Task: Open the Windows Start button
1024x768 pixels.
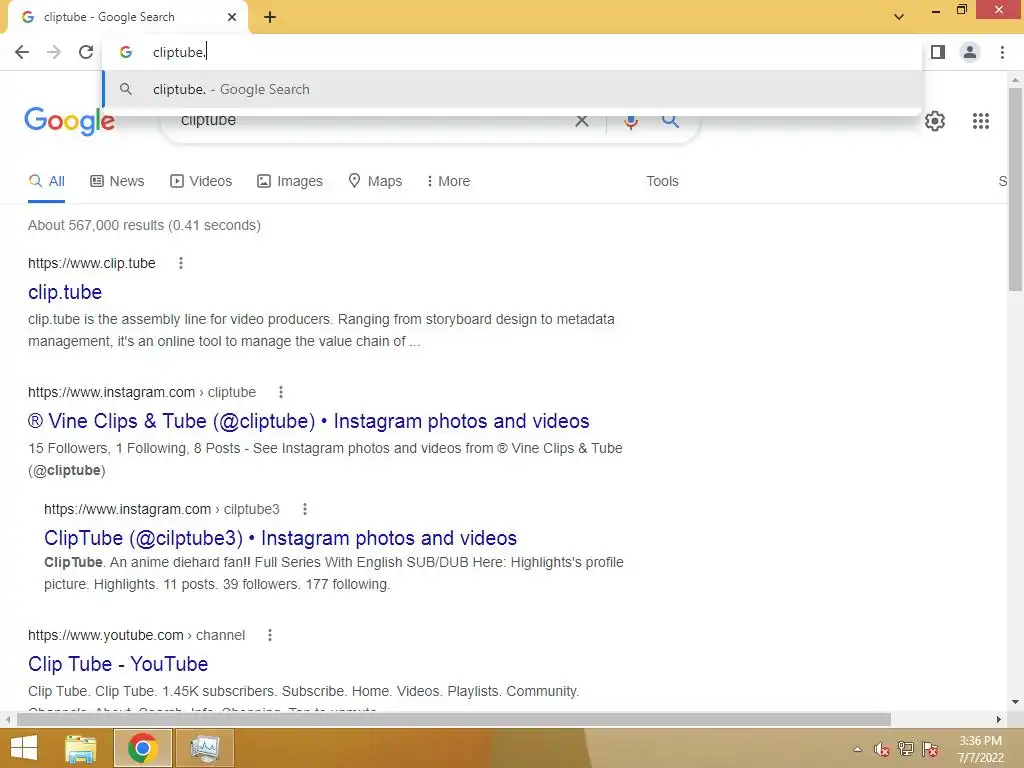Action: coord(24,748)
